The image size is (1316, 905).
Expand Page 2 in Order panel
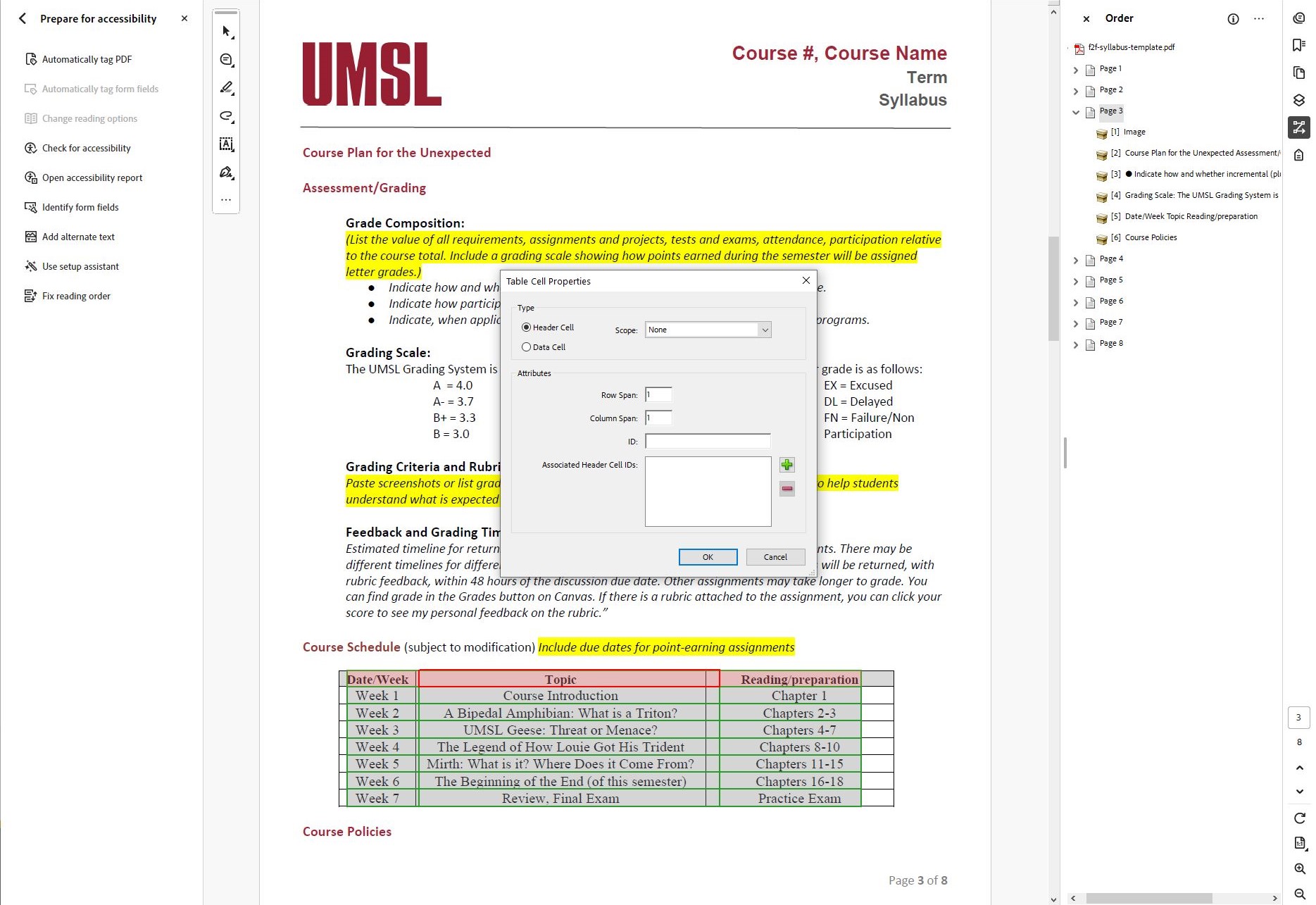pyautogui.click(x=1075, y=91)
